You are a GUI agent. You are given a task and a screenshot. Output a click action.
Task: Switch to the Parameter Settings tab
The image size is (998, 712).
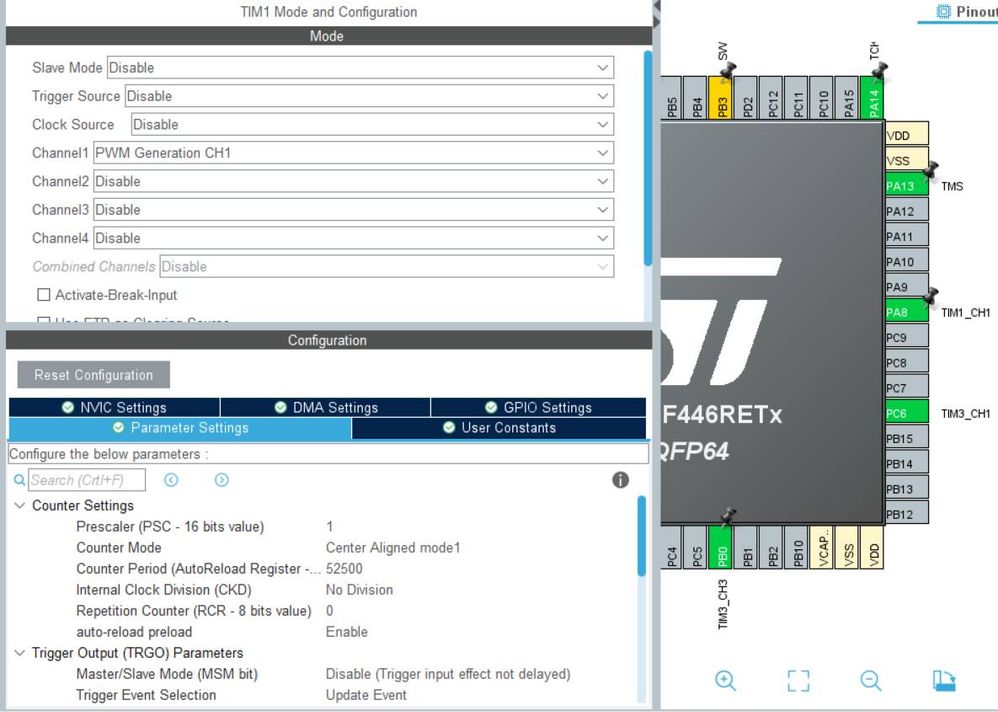(180, 428)
